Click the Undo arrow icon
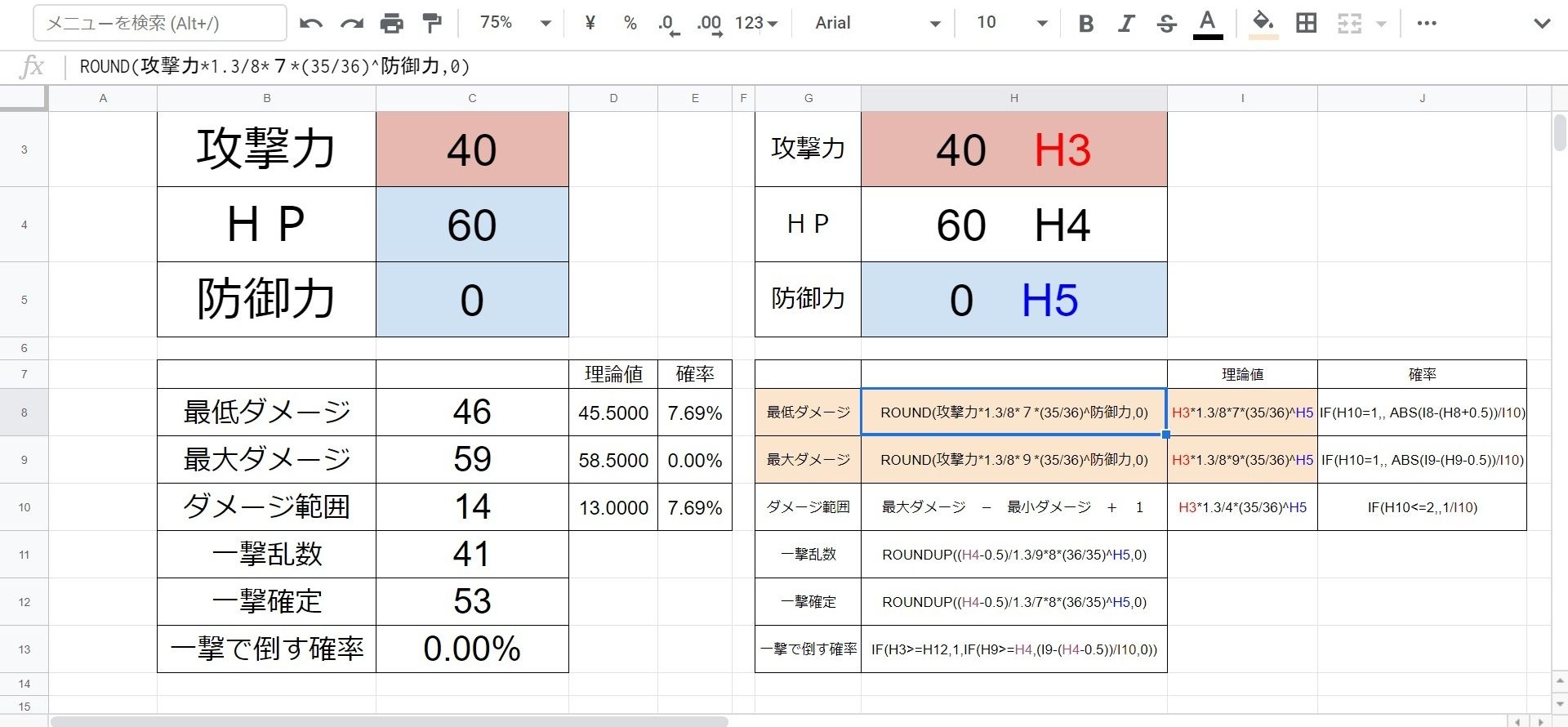This screenshot has width=1568, height=727. (310, 24)
